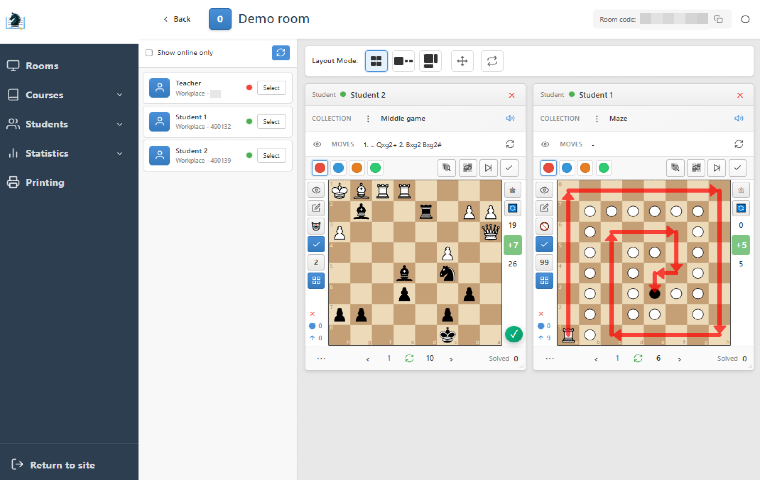The height and width of the screenshot is (480, 760).
Task: Click green checkmark badge on Student 2 board
Action: point(513,334)
